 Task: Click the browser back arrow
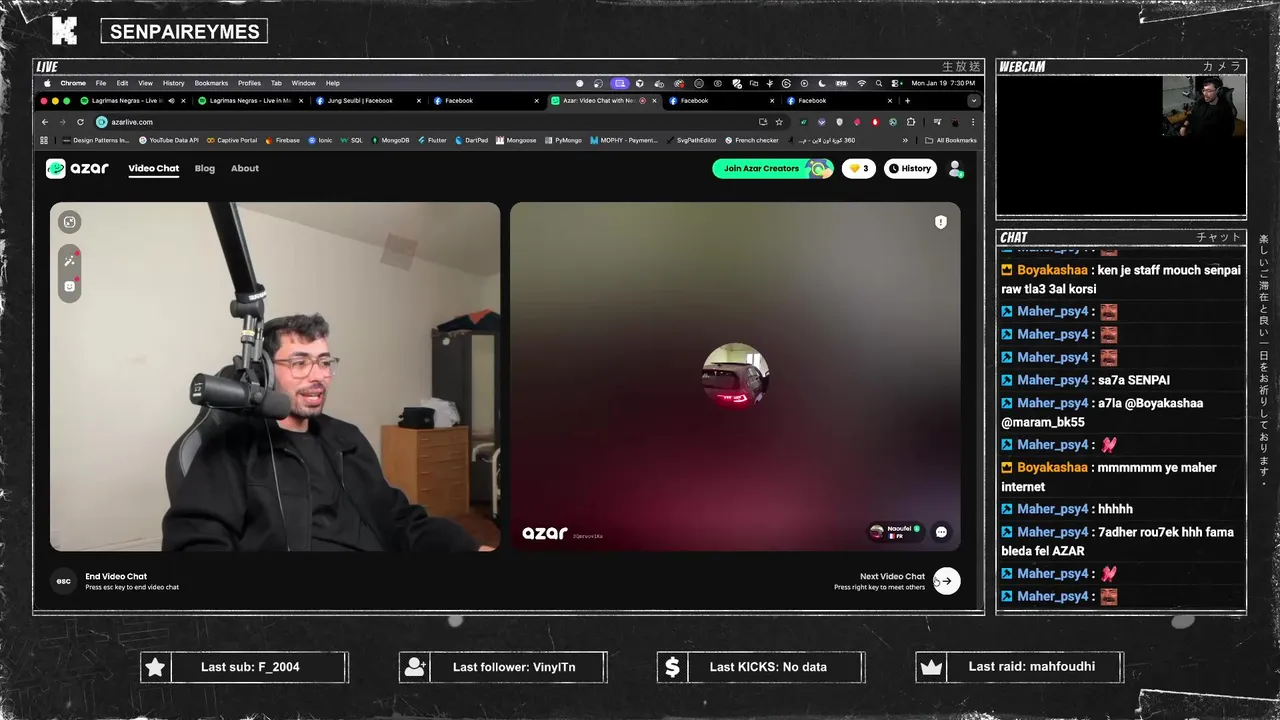44,122
